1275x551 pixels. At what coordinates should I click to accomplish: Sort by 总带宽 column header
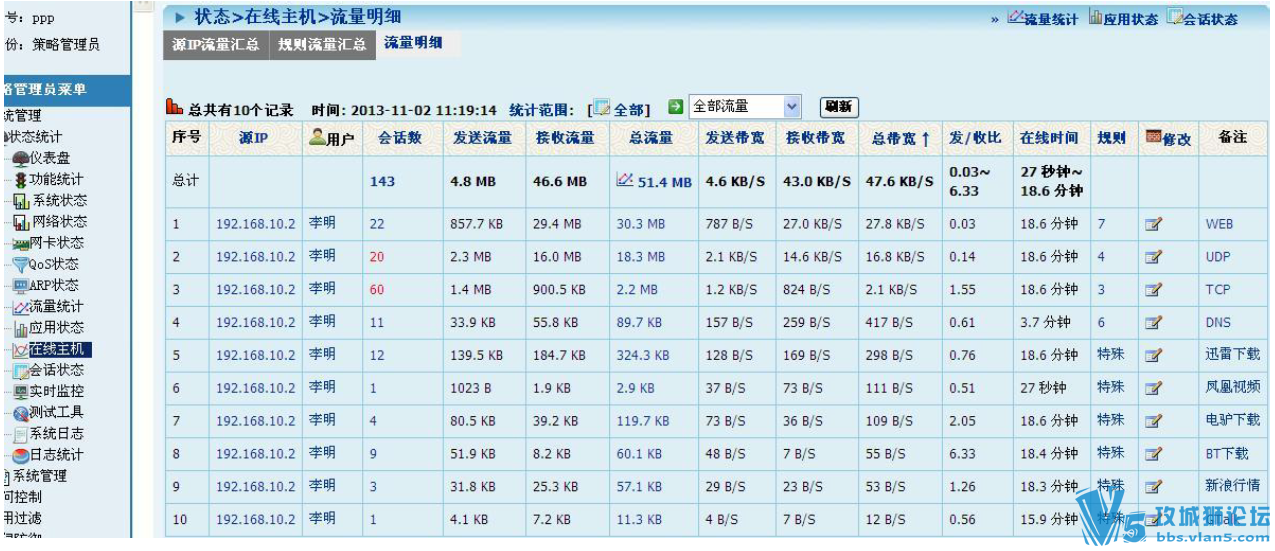coord(899,139)
